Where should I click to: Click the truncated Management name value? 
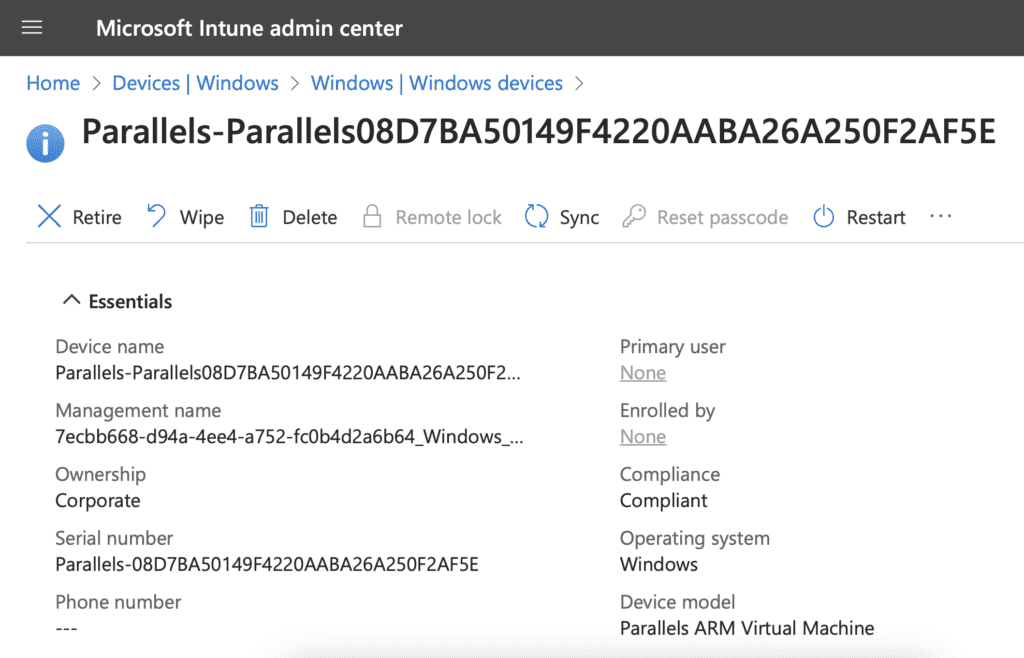pos(288,437)
